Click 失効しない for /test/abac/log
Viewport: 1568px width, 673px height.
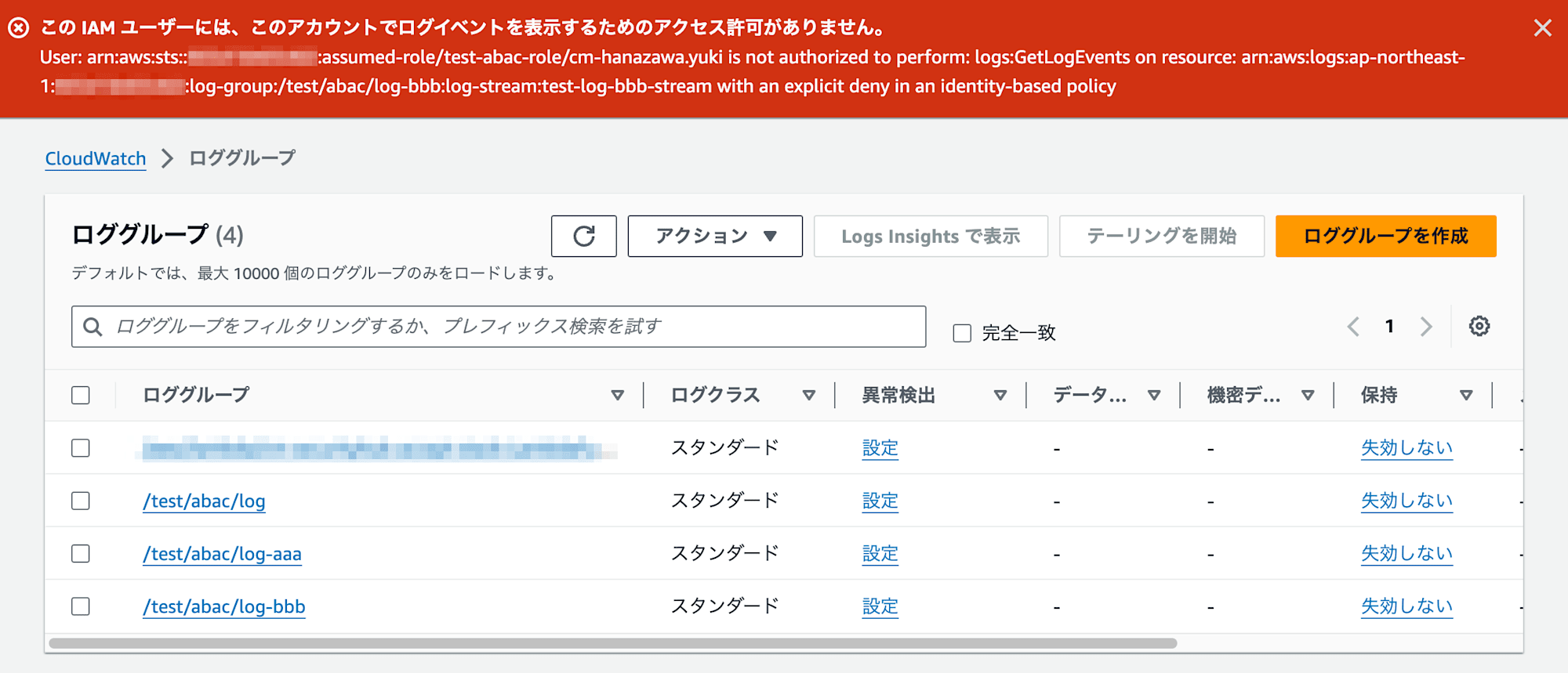[x=1406, y=501]
